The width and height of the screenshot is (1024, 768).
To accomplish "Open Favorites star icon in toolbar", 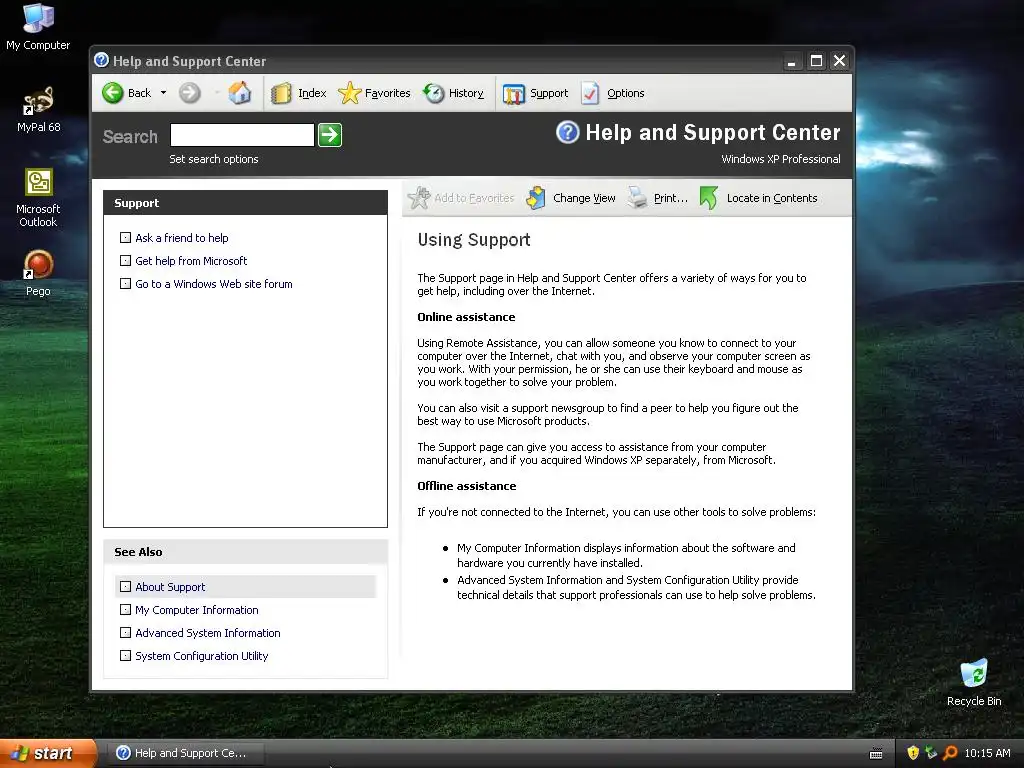I will coord(349,93).
